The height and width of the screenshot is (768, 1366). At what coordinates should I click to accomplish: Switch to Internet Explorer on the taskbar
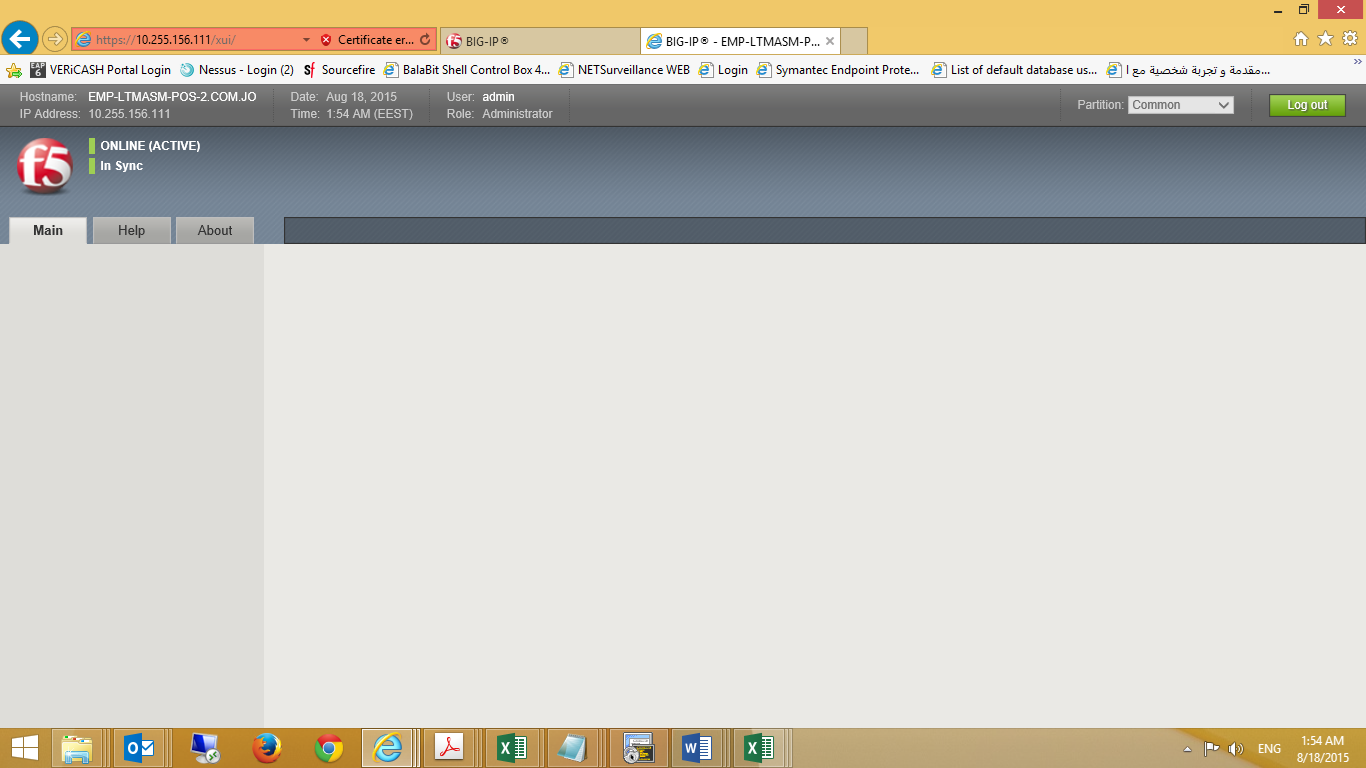[x=387, y=748]
